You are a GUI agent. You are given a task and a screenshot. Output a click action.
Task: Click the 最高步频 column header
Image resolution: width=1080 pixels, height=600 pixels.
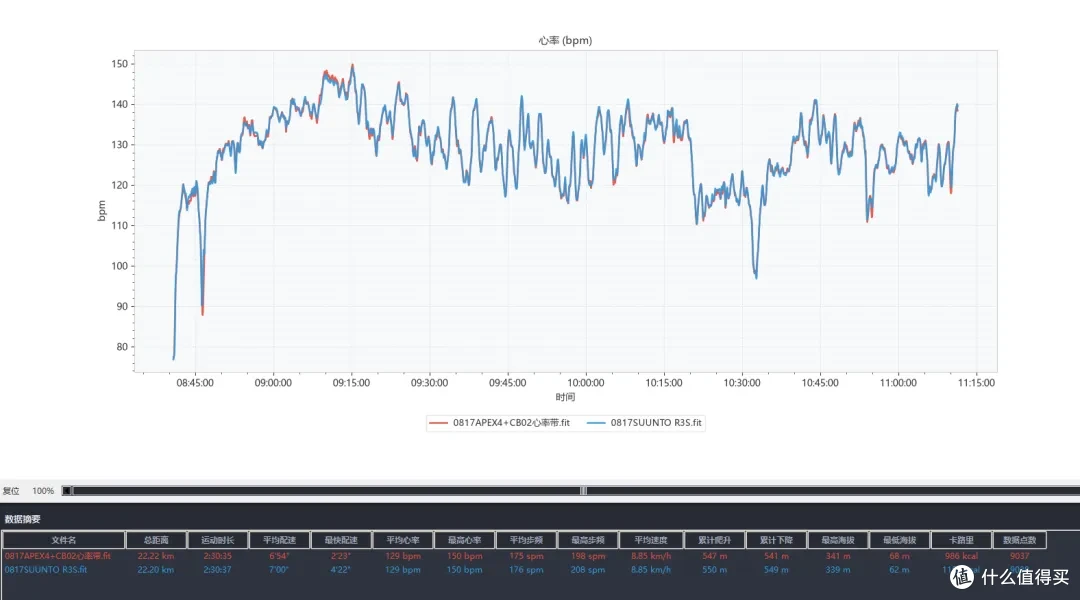tap(588, 540)
